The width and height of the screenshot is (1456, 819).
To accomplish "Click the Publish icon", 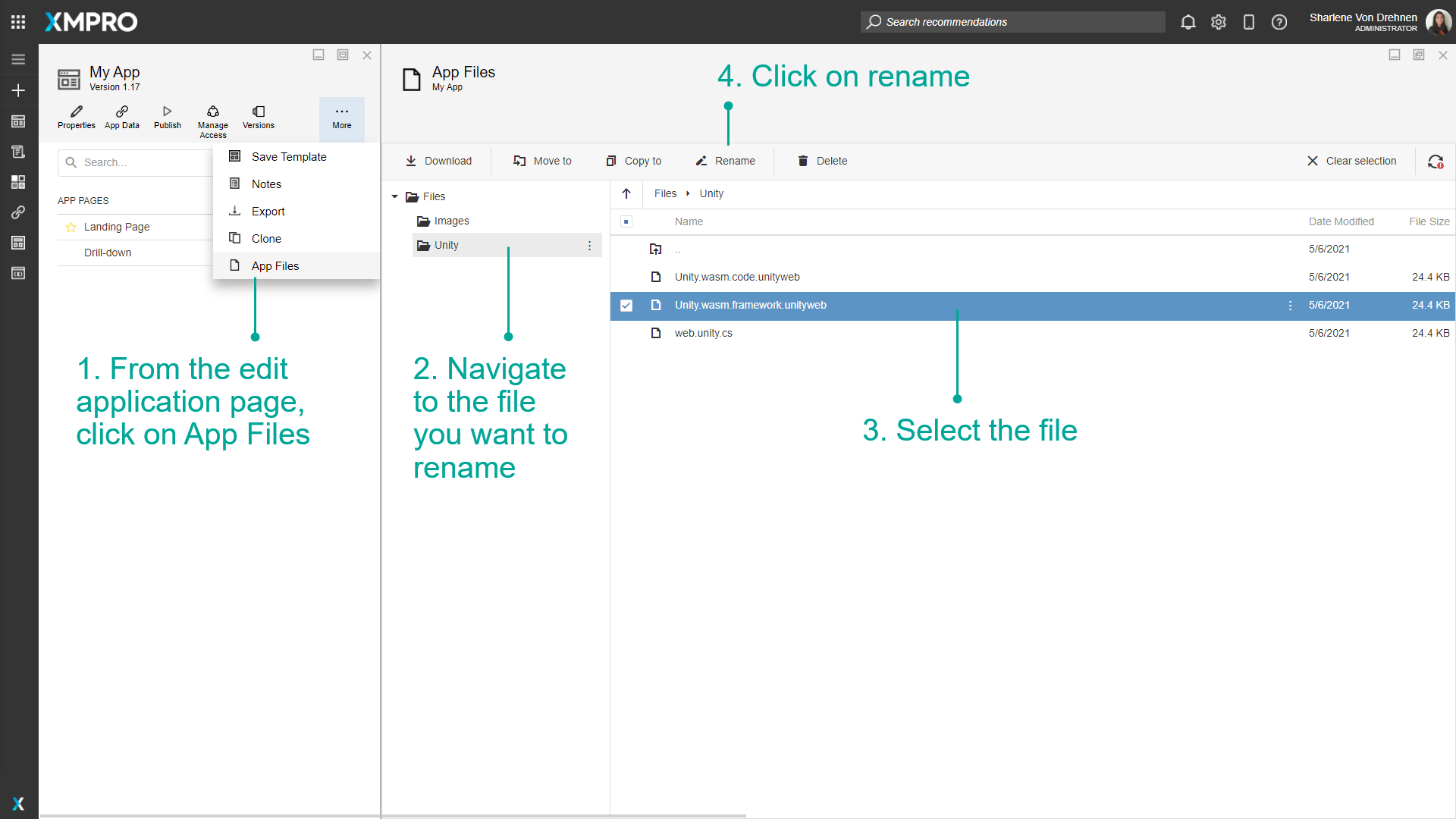I will tap(167, 118).
